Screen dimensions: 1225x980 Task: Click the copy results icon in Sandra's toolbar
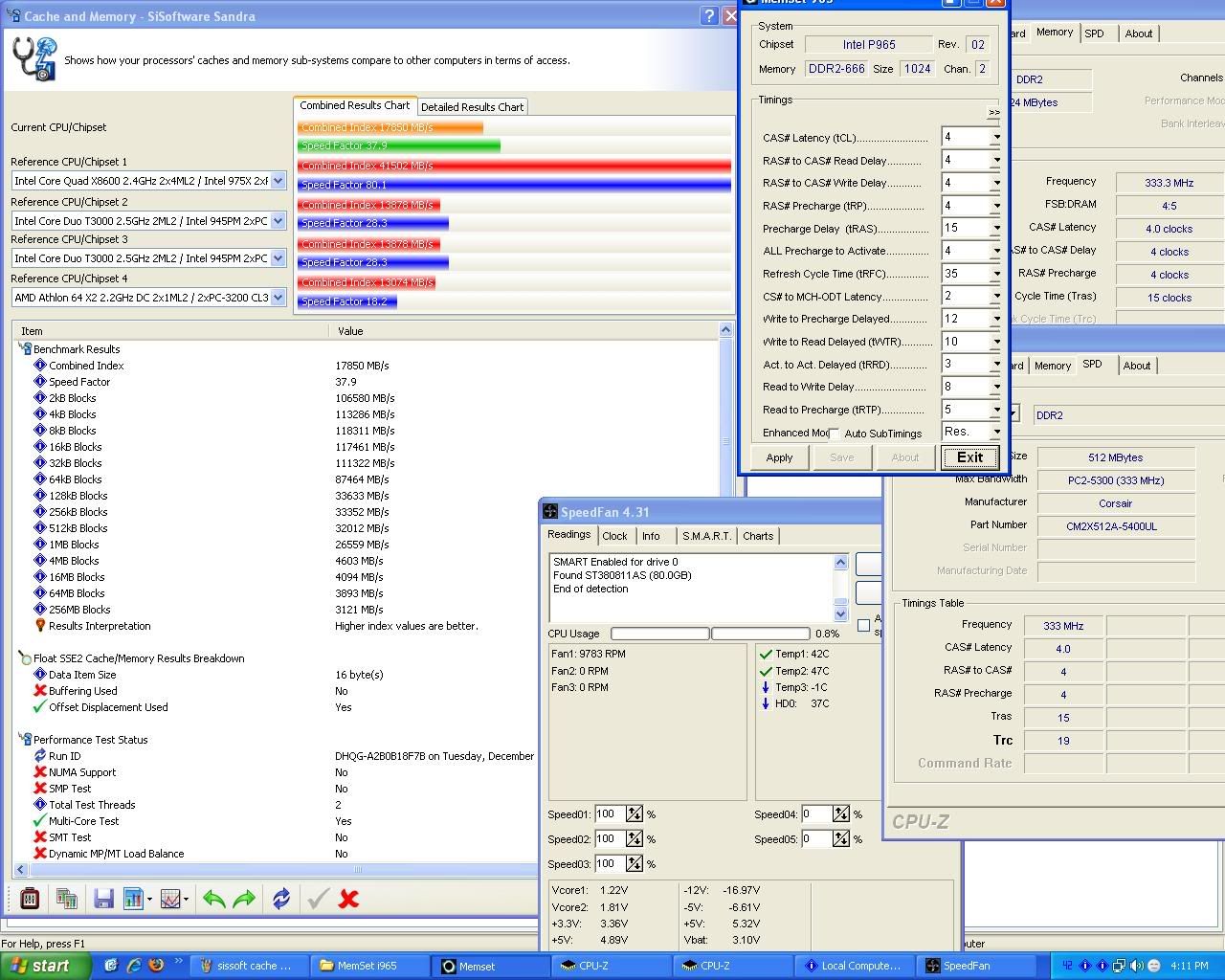pos(67,899)
